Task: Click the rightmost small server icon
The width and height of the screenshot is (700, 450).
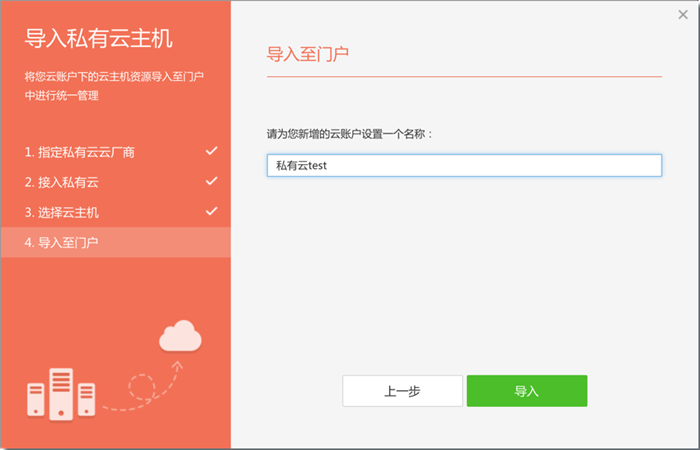Action: [87, 400]
